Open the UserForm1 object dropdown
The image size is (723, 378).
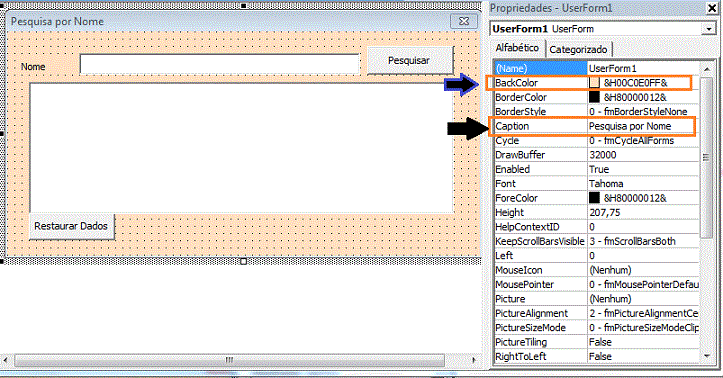tap(708, 29)
